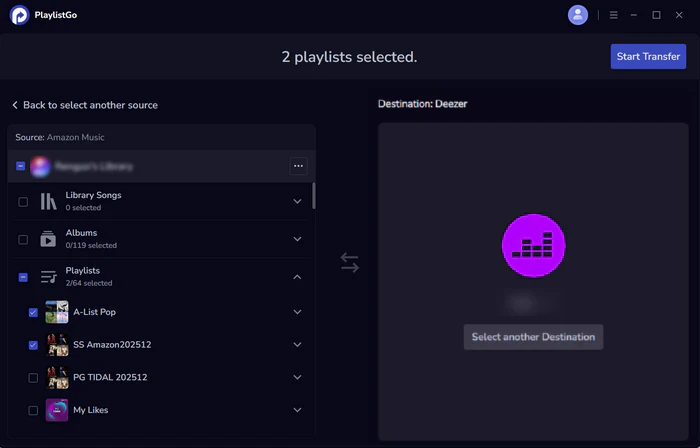This screenshot has width=700, height=448.
Task: Click the A-List Pop cover thumbnail
Action: [57, 312]
